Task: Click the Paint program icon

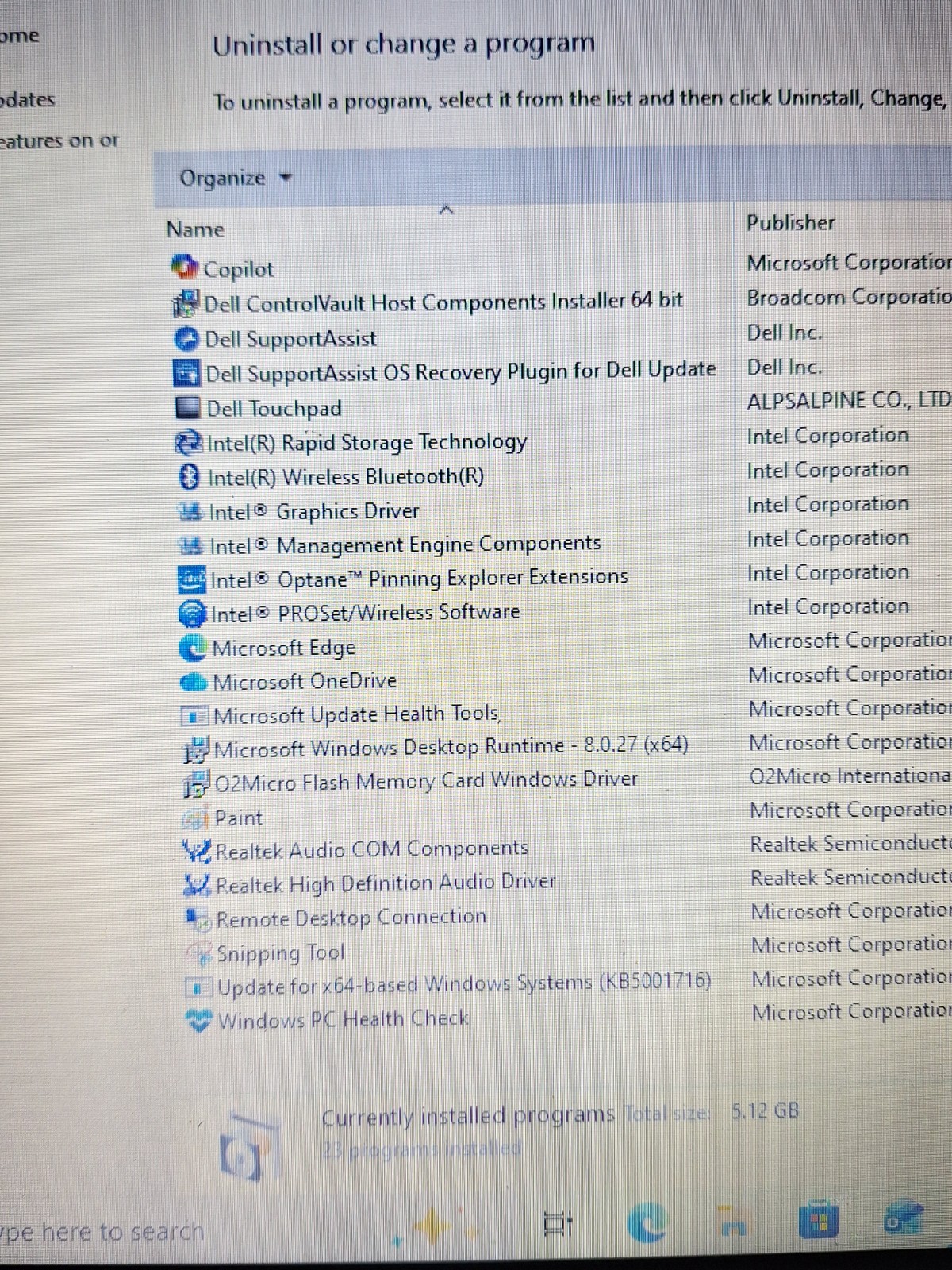Action: click(198, 818)
